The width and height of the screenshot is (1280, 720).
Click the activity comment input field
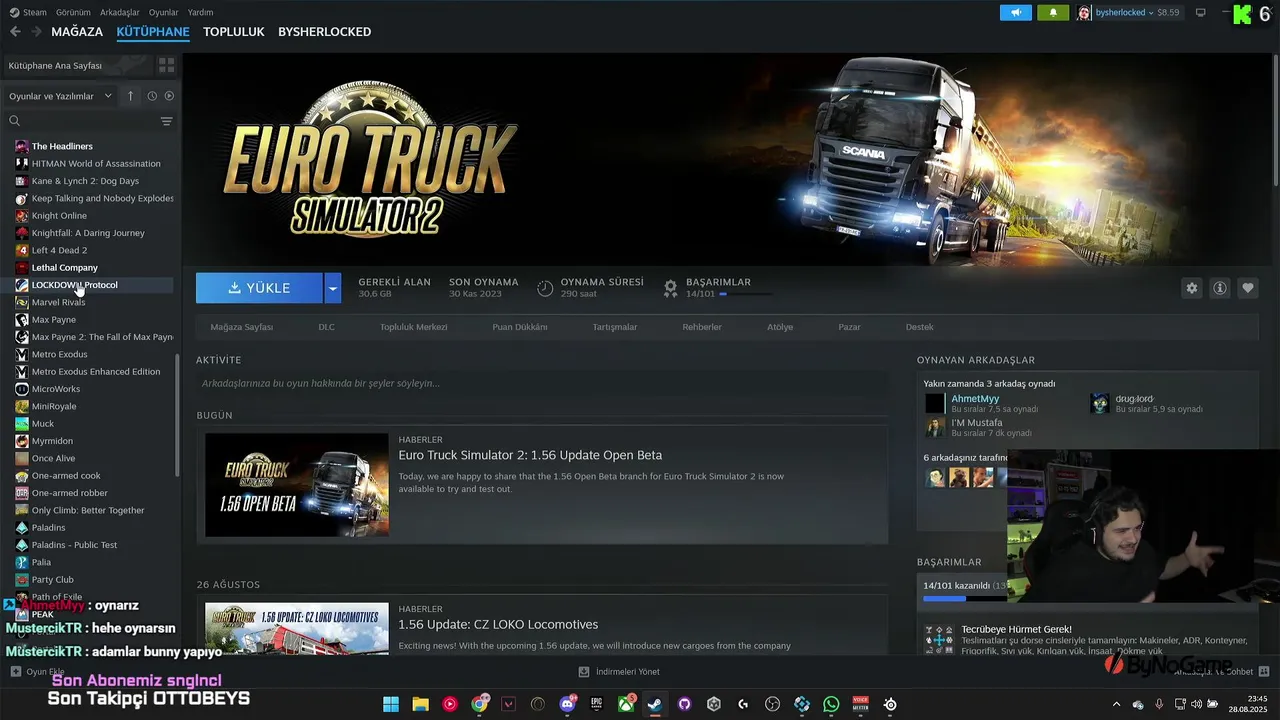point(542,383)
